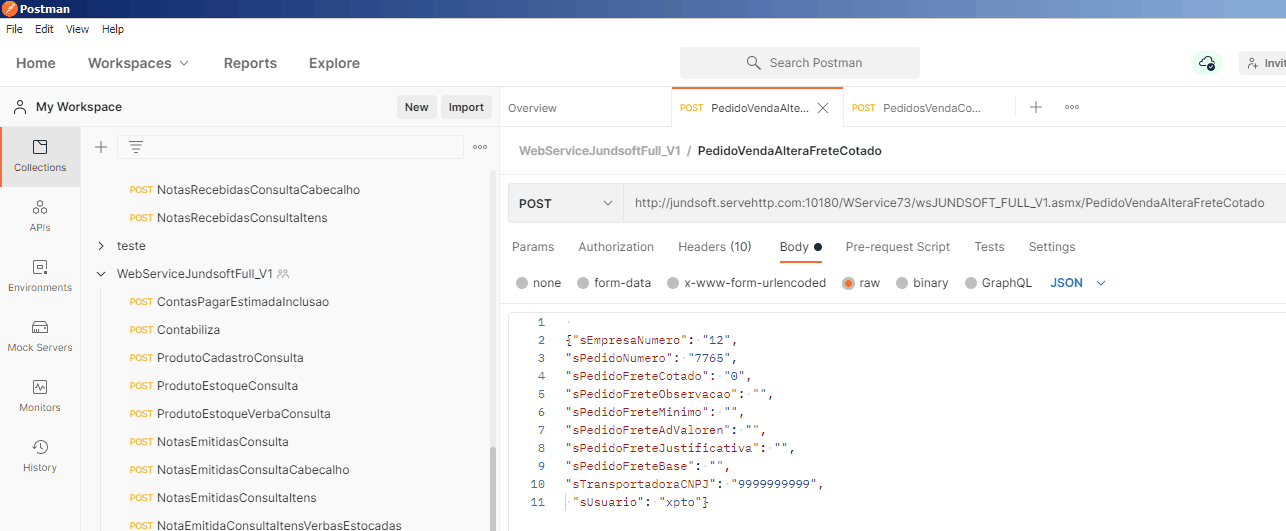Switch to the Headers (10) tab
Viewport: 1286px width, 531px height.
pos(714,247)
